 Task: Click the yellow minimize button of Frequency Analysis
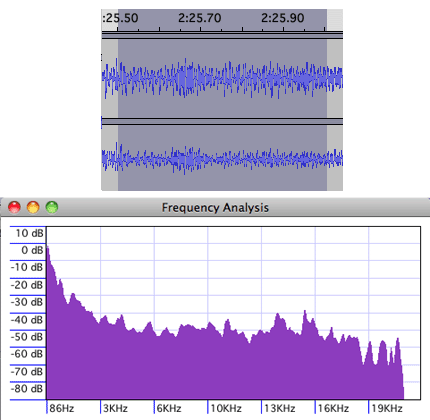click(33, 207)
